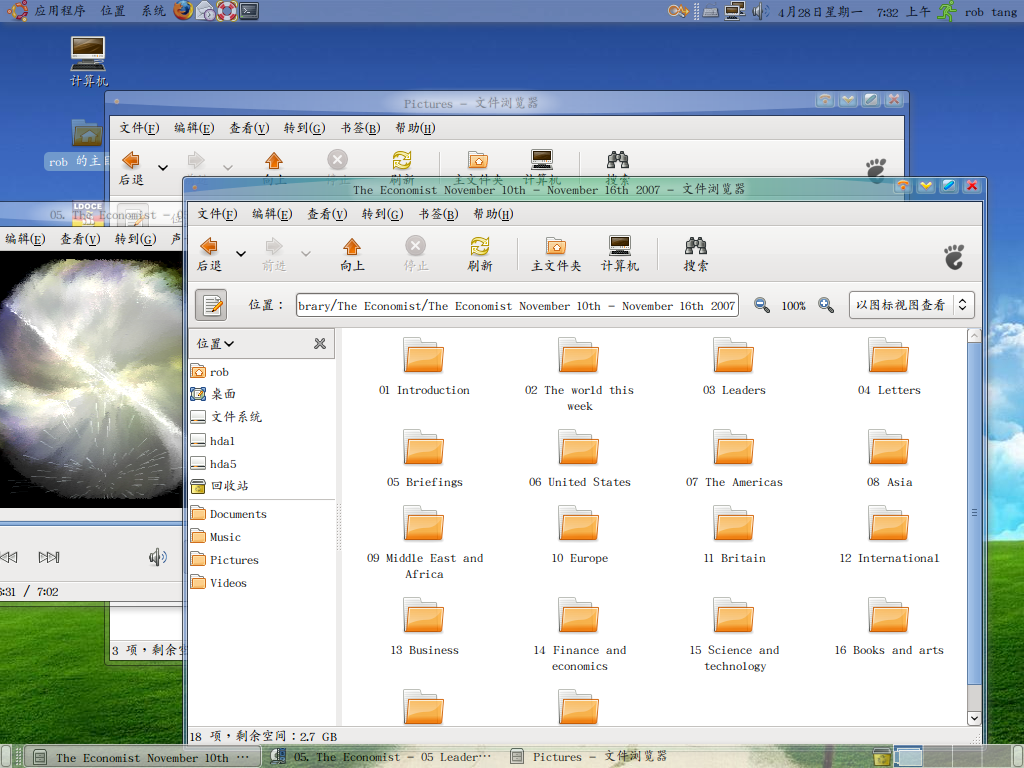Select the 10 Europe folder
1024x768 pixels.
(x=579, y=535)
